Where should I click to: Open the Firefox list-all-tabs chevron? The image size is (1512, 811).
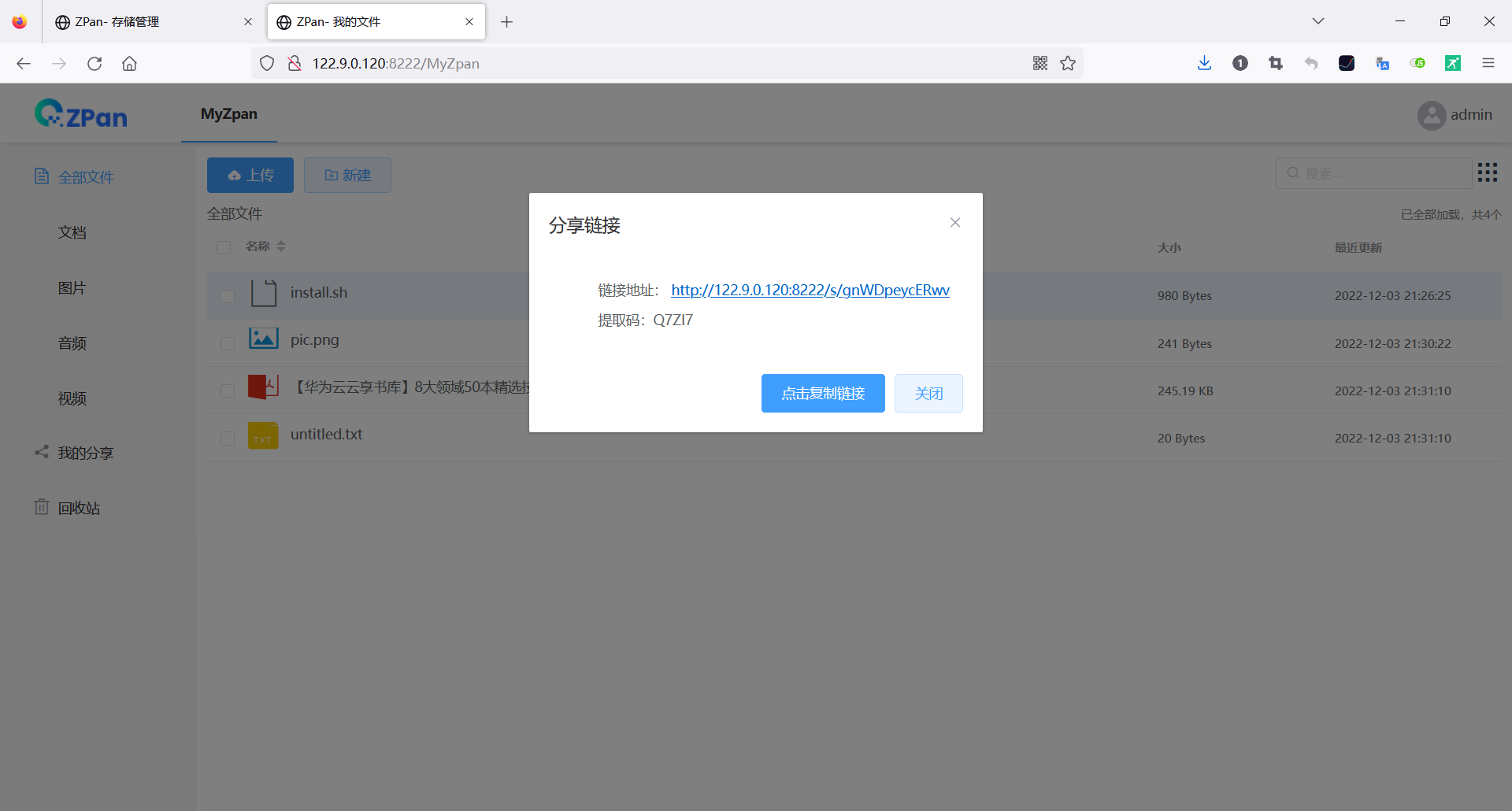tap(1318, 21)
